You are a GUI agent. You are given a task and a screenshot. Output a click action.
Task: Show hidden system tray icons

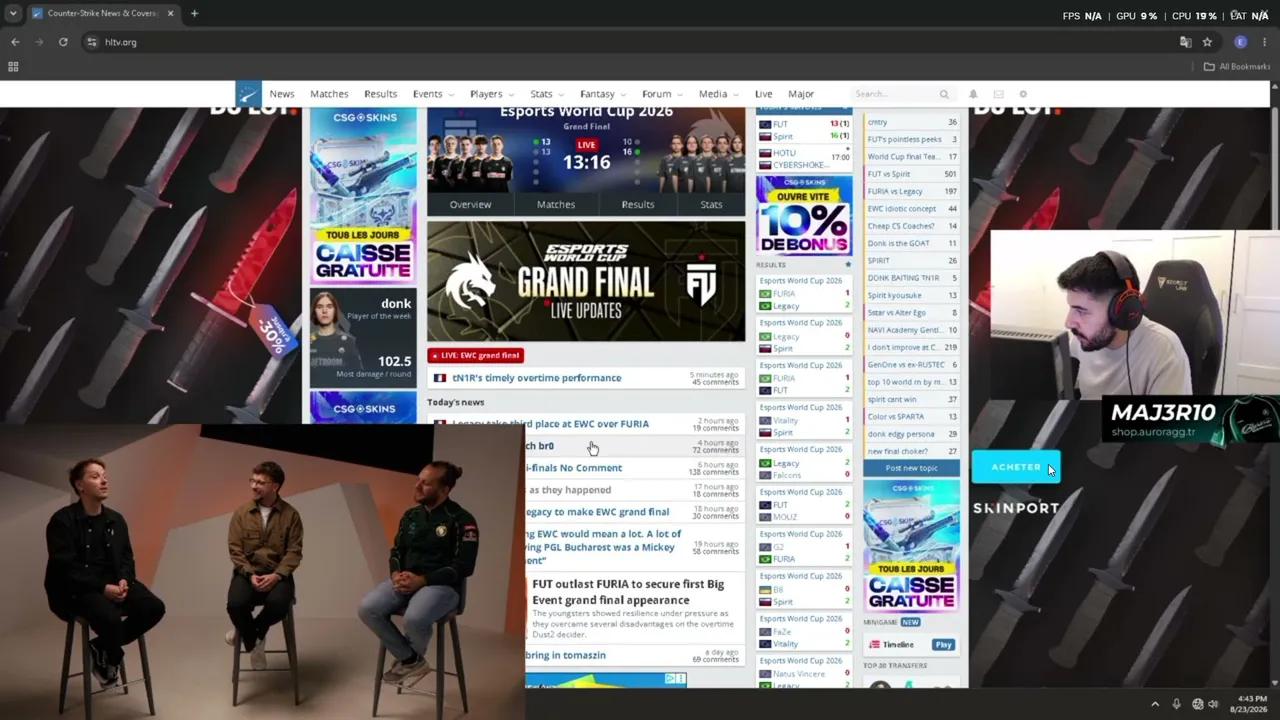[x=1155, y=704]
